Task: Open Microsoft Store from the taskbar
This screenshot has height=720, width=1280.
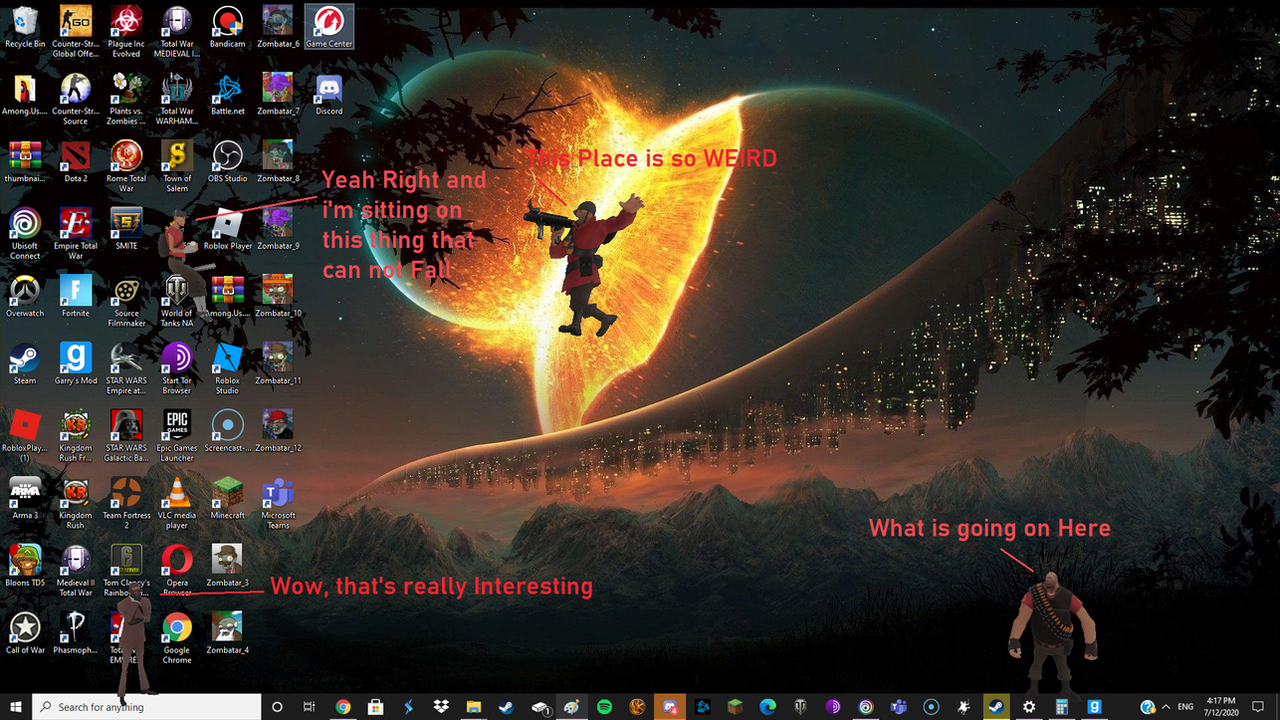Action: (x=375, y=707)
